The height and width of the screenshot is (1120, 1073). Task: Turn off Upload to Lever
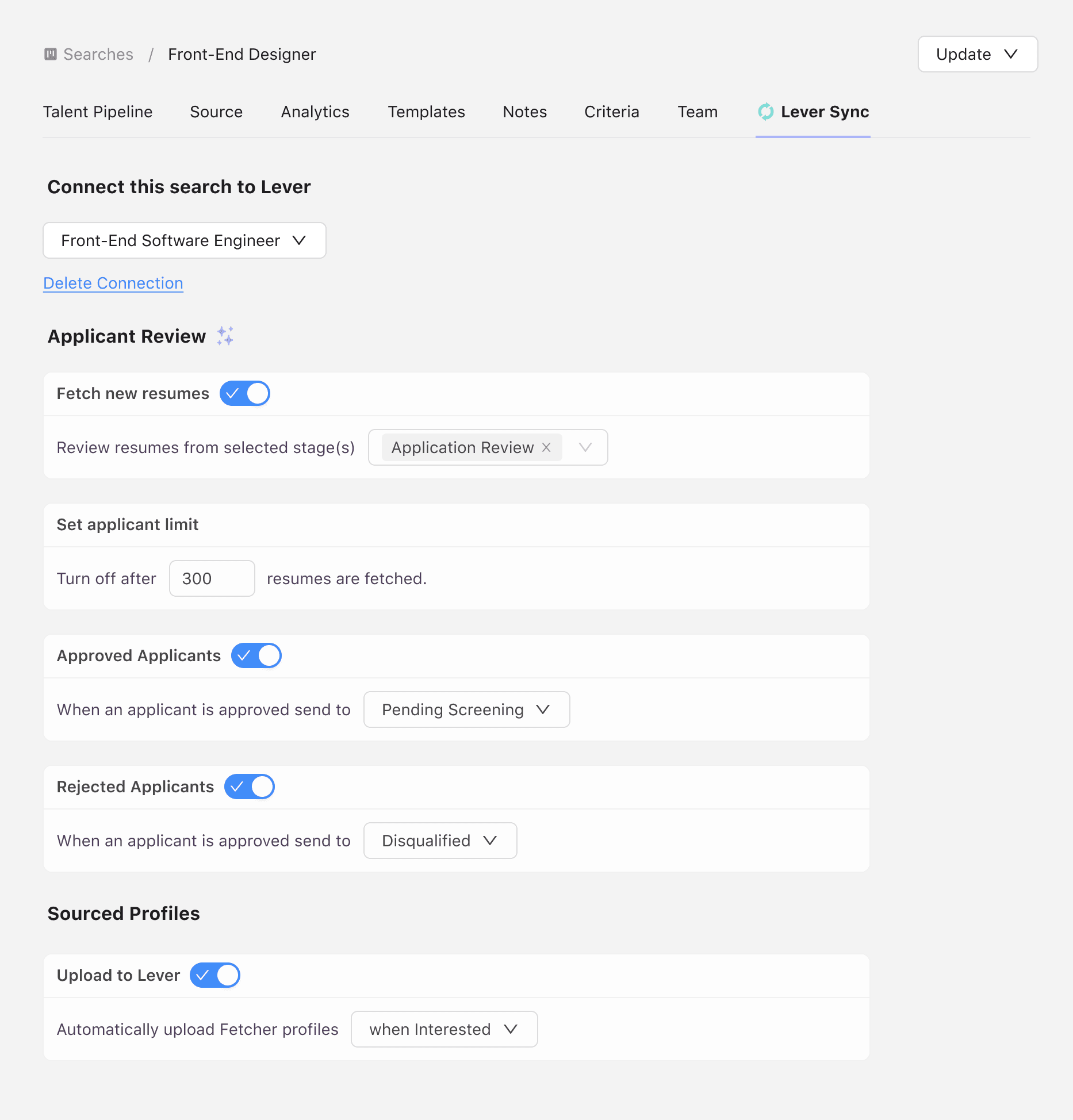tap(214, 975)
